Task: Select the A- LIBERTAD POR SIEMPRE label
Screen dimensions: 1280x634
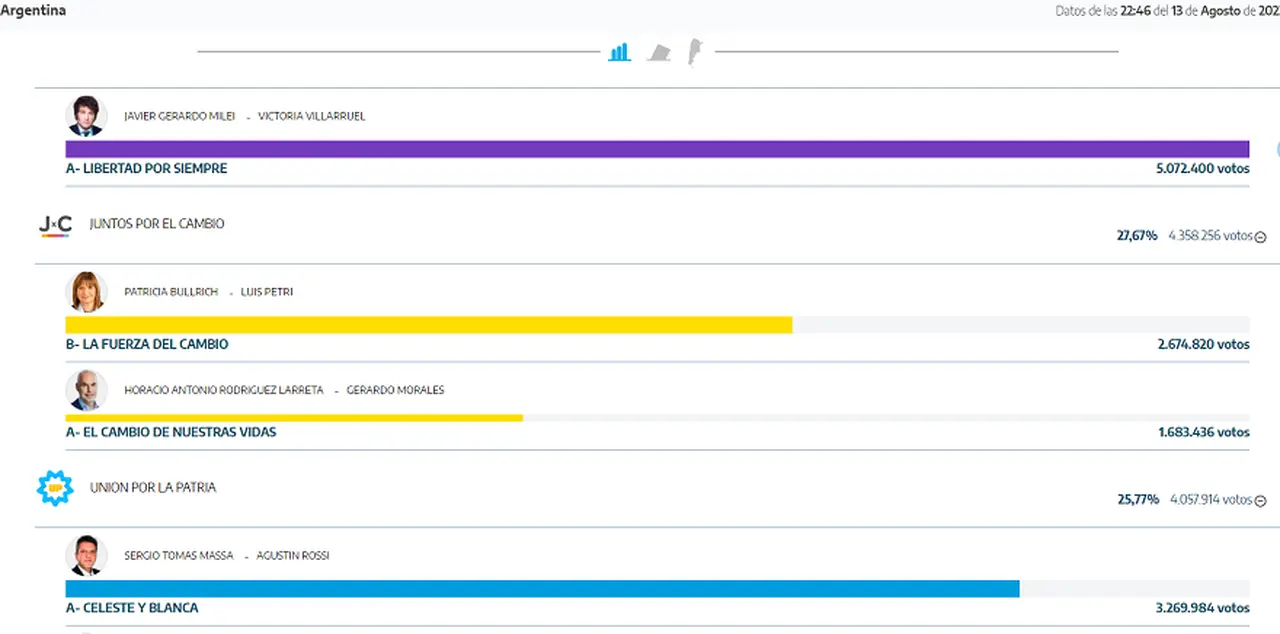Action: [146, 169]
